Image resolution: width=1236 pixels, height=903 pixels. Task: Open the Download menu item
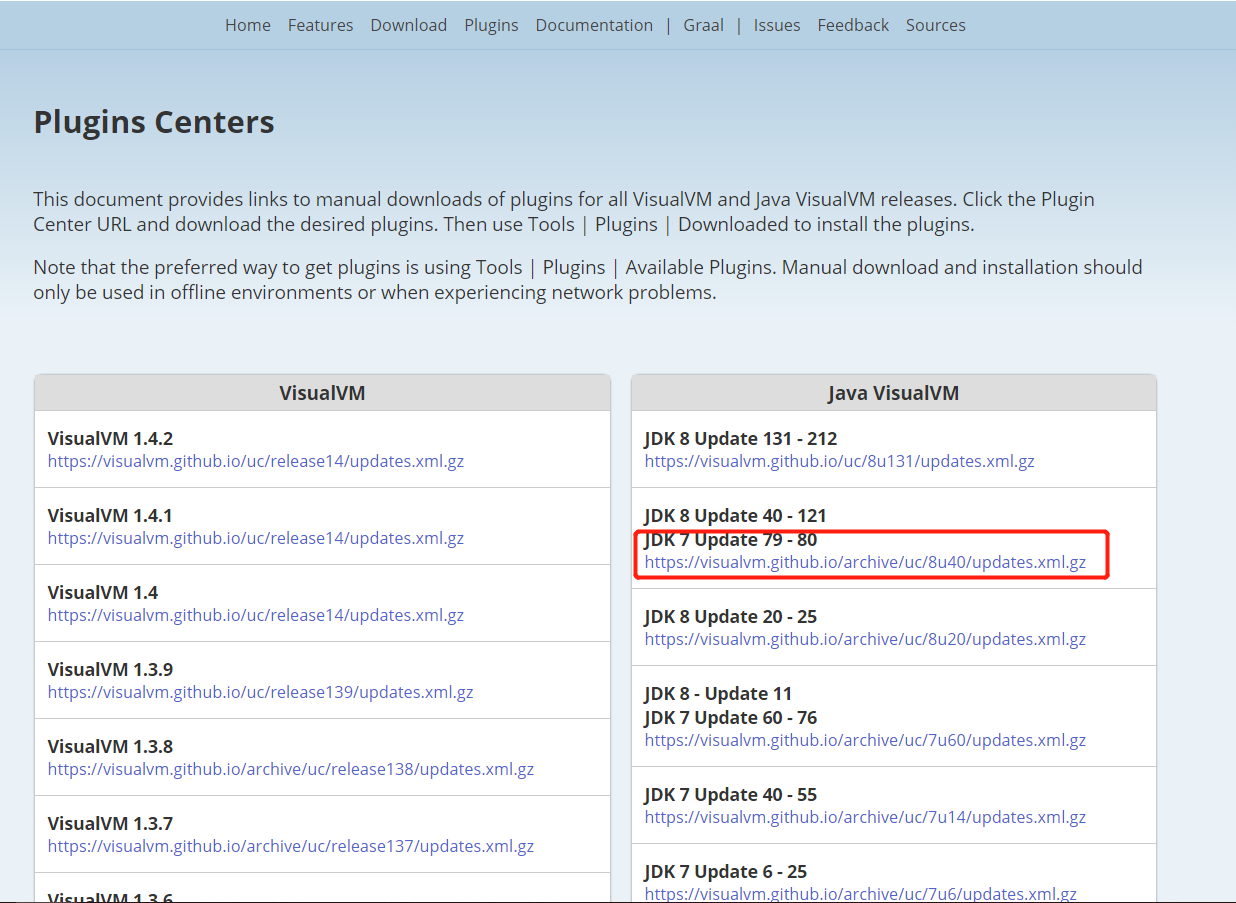408,25
